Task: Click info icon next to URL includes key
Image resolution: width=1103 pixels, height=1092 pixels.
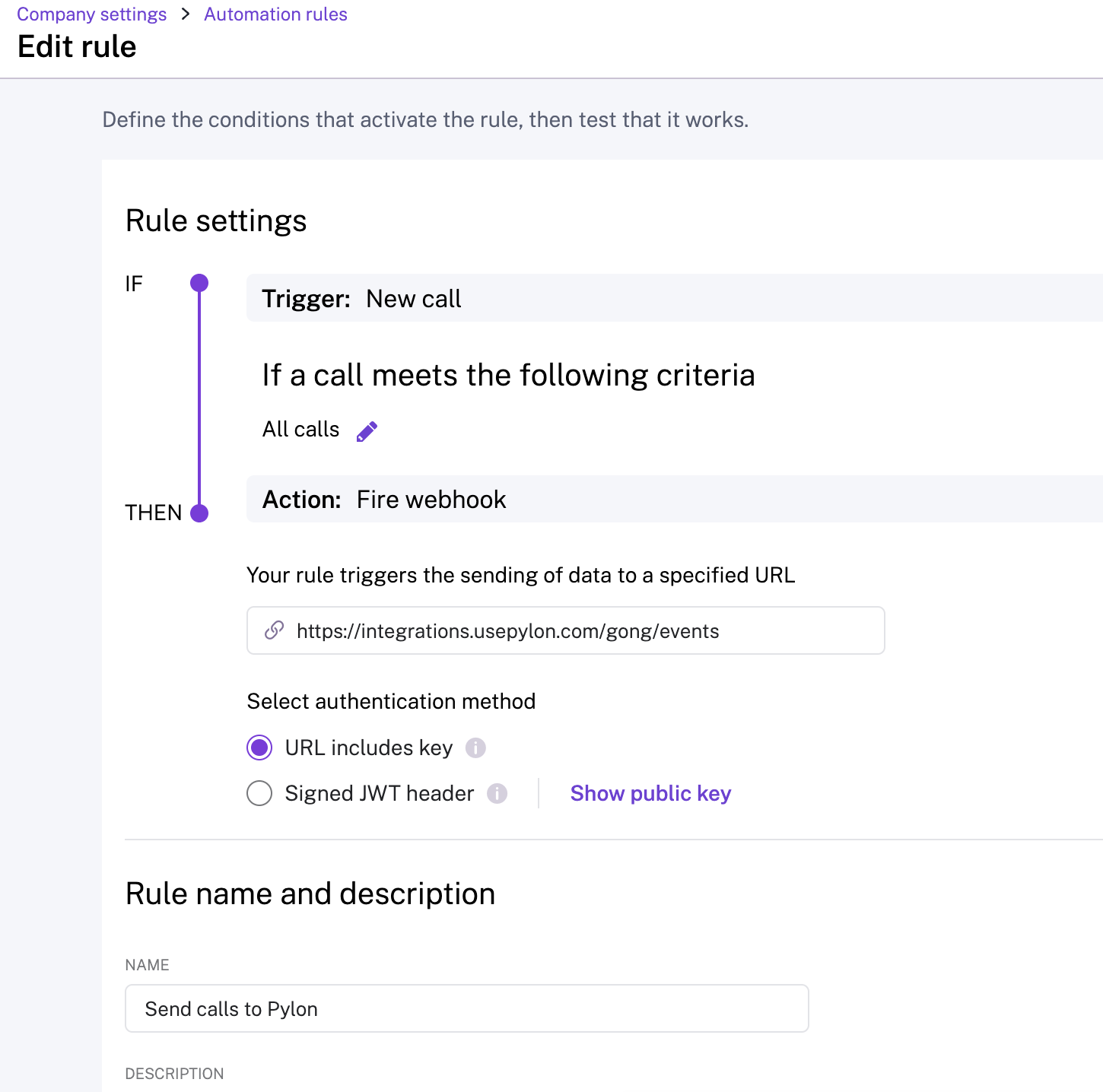Action: click(x=475, y=748)
